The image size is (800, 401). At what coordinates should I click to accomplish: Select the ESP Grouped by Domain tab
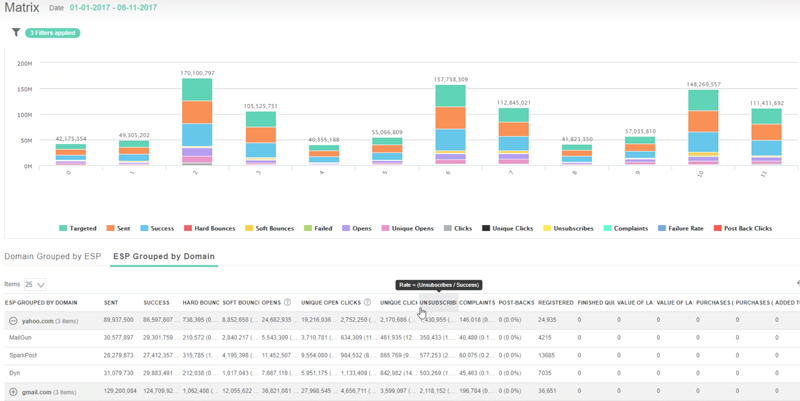[x=164, y=256]
